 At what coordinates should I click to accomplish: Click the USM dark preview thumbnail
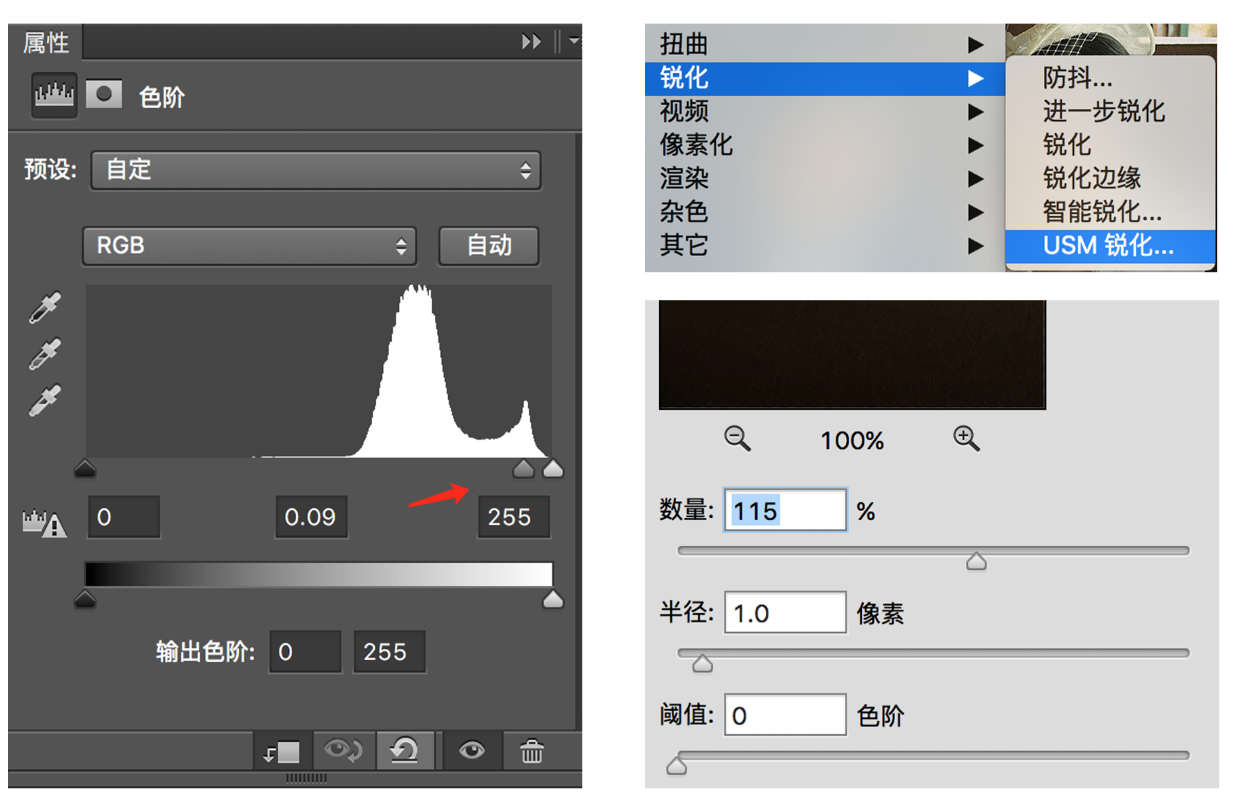(x=852, y=354)
